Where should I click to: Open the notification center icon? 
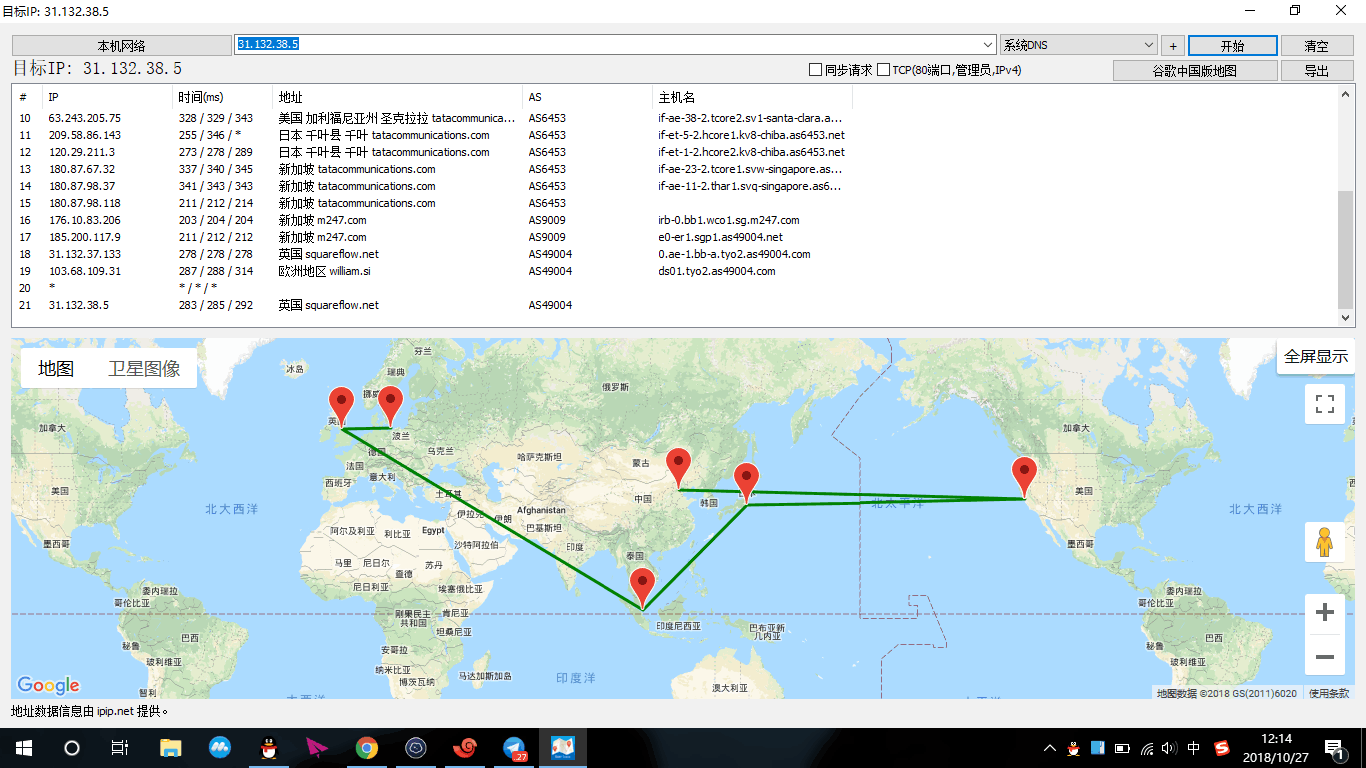1335,748
